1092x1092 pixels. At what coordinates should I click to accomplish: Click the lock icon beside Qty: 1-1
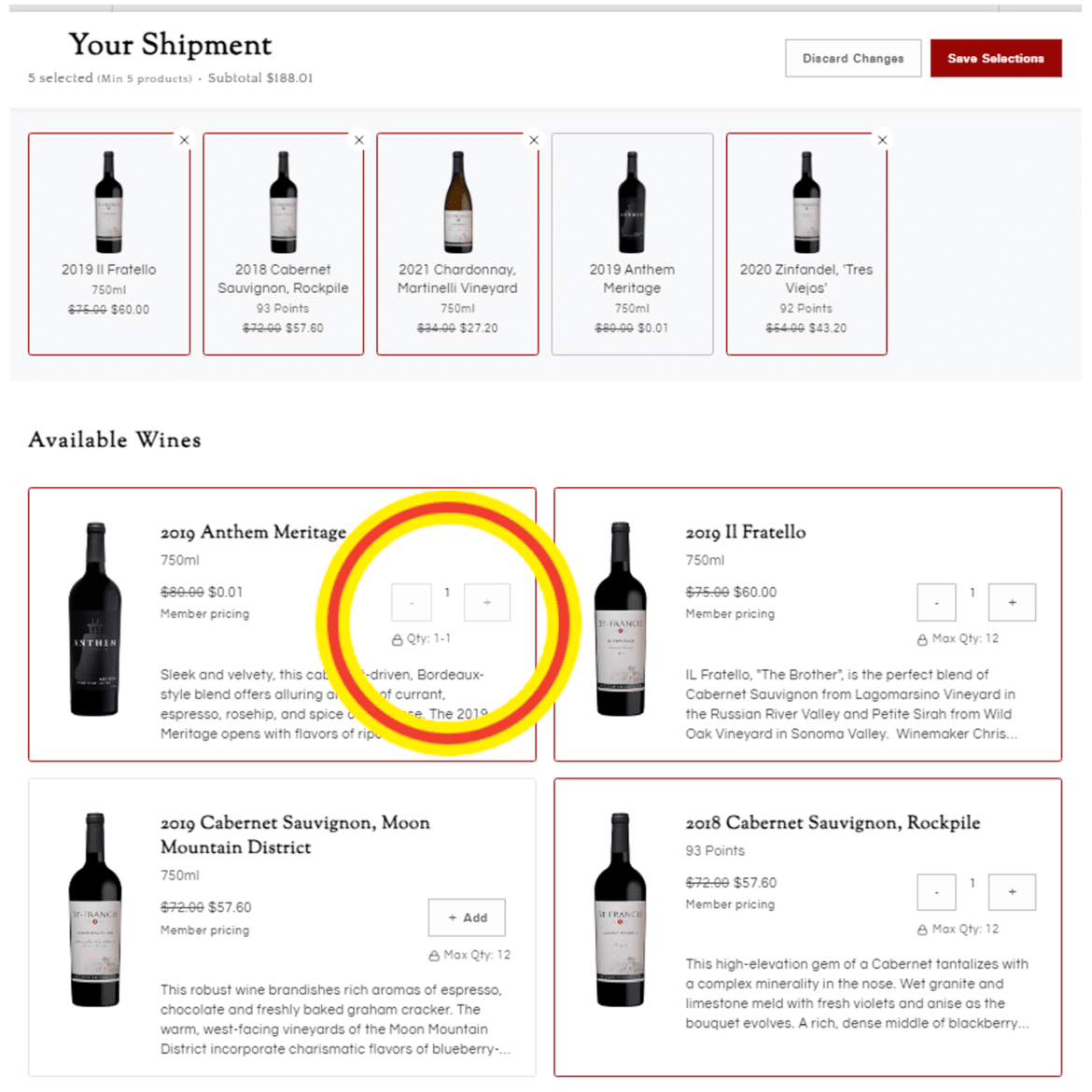[x=397, y=639]
